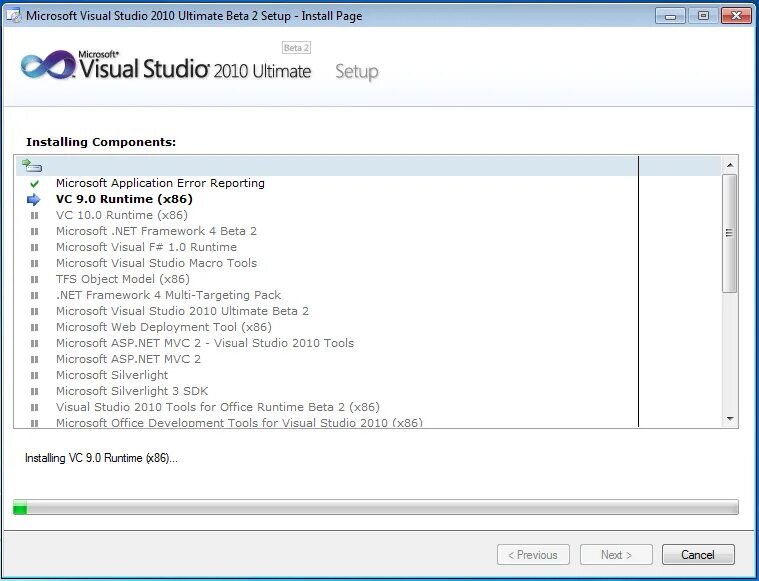
Task: Select the VC 9.0 Runtime (x86) row
Action: [x=124, y=199]
